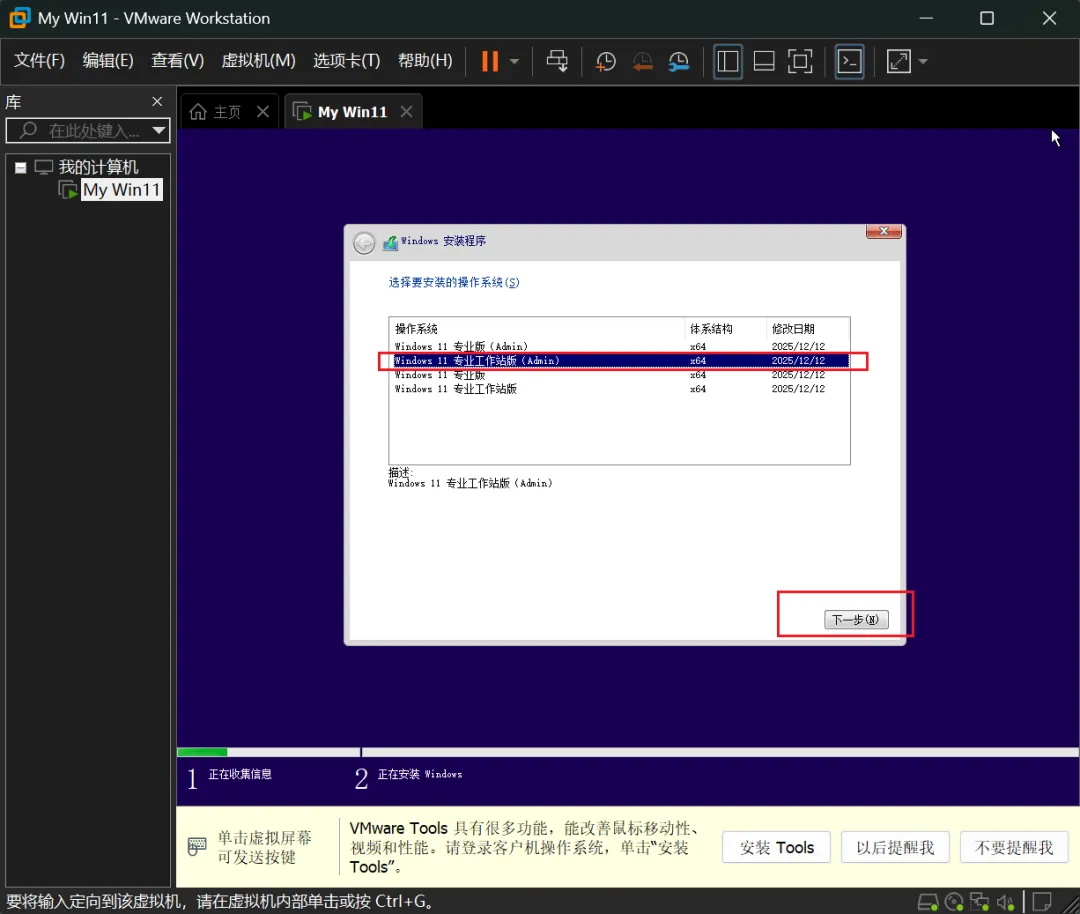Screen dimensions: 1080x914
Task: Click the sound card status icon
Action: click(1006, 902)
